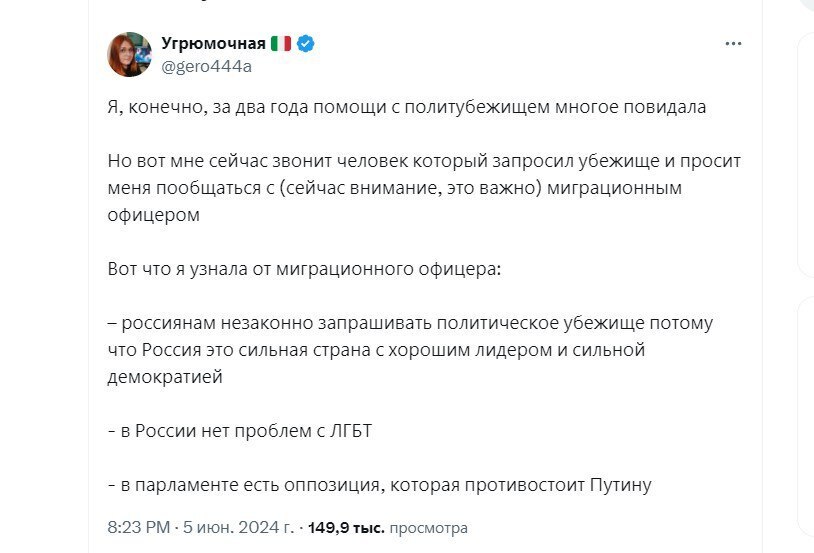Click the blue verified badge
The image size is (814, 553).
click(308, 43)
